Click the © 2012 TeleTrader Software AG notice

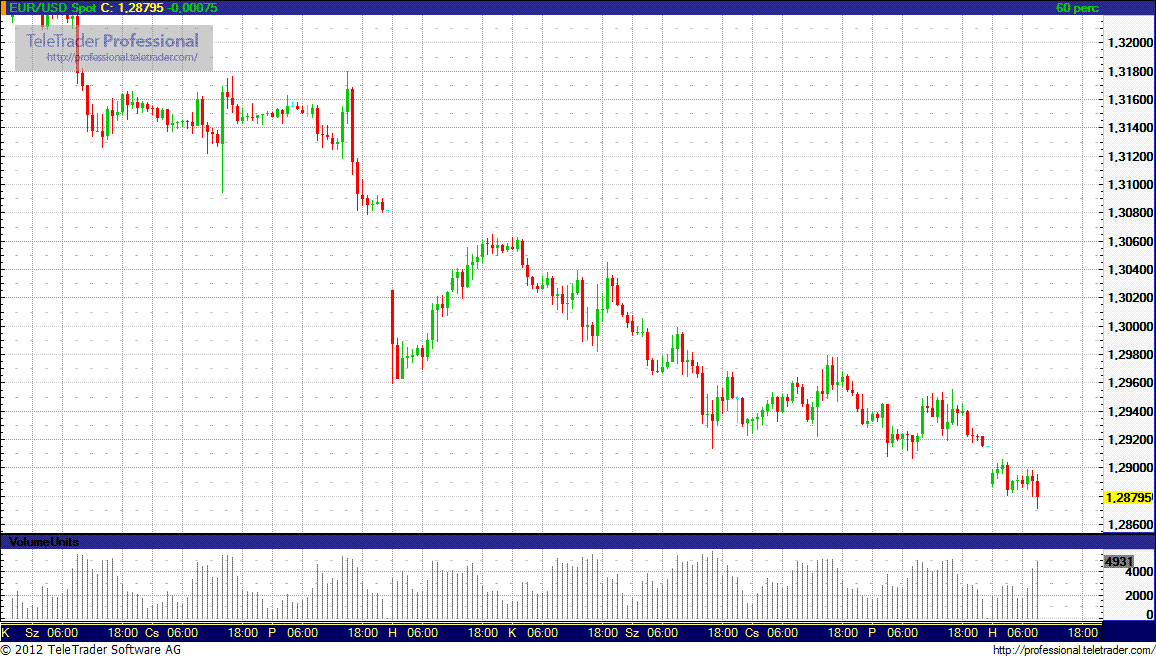coord(90,650)
